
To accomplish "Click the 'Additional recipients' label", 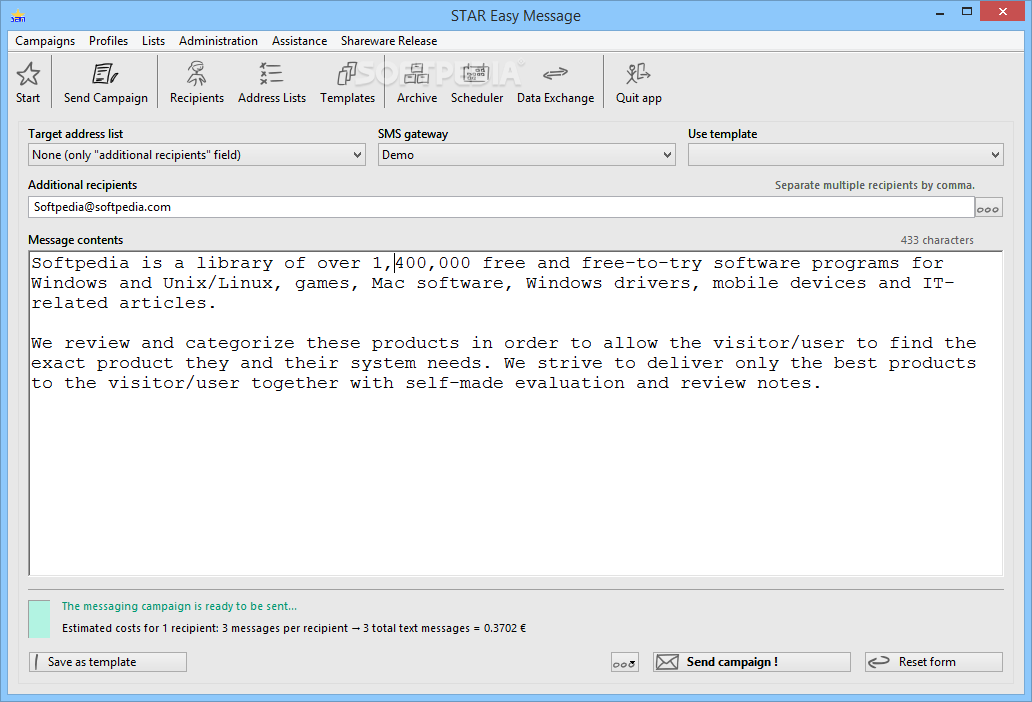I will click(x=82, y=186).
